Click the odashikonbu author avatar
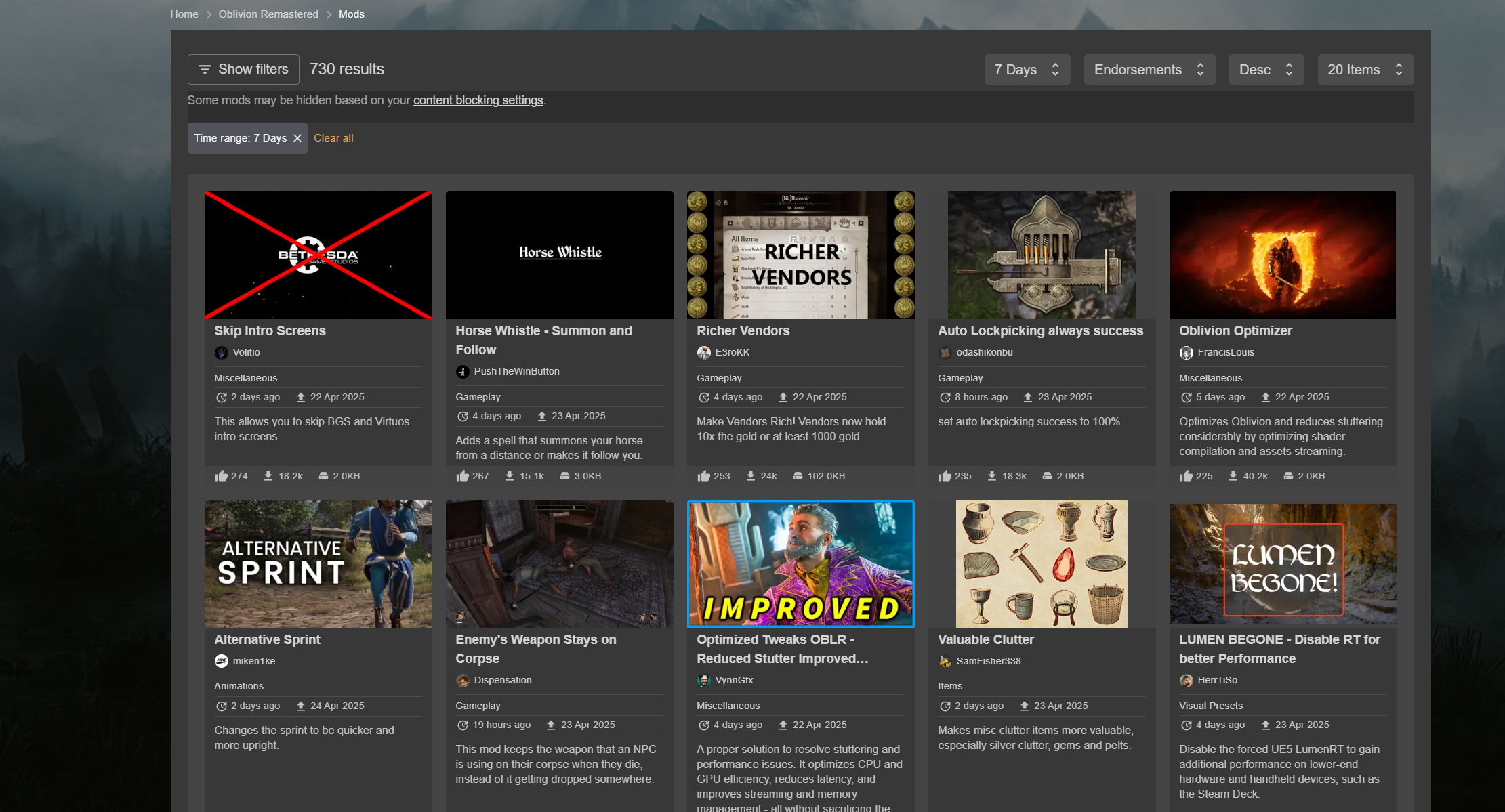This screenshot has height=812, width=1505. pos(945,353)
